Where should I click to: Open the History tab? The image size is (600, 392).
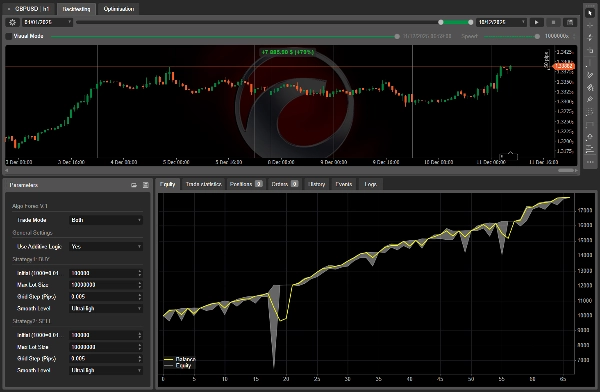point(316,184)
